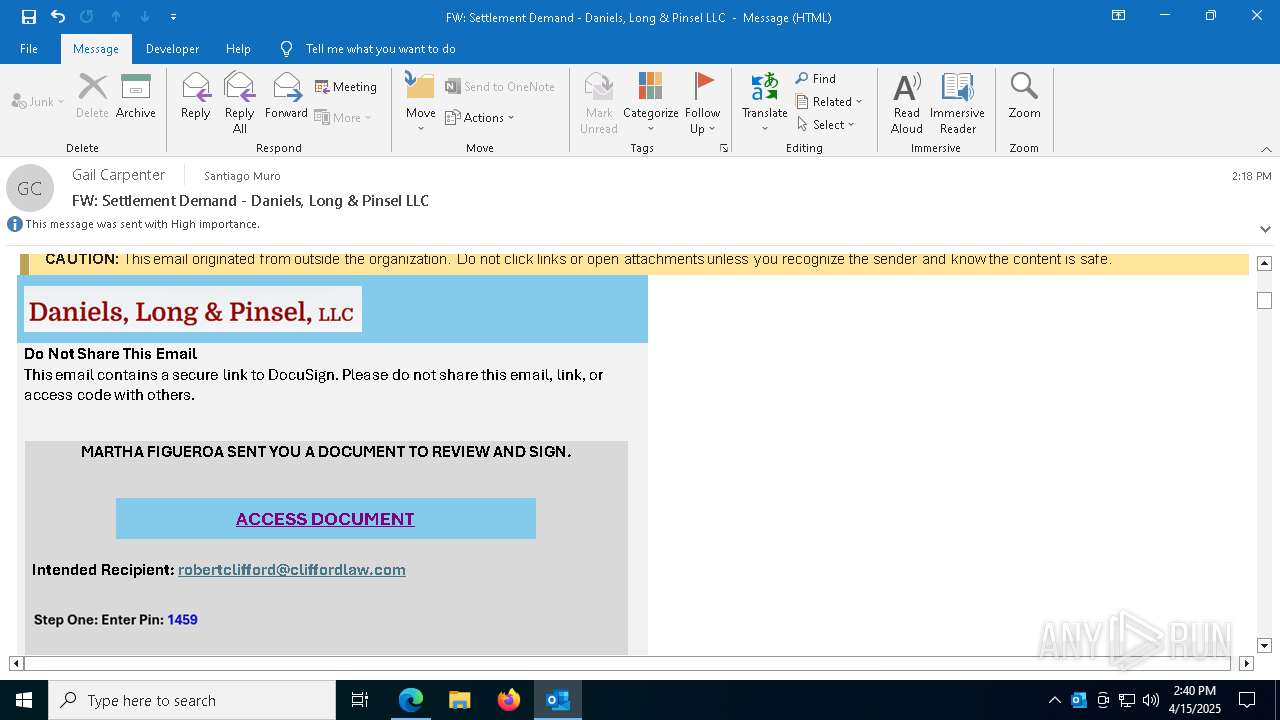Open the Windows Start menu
The width and height of the screenshot is (1280, 720).
(24, 700)
